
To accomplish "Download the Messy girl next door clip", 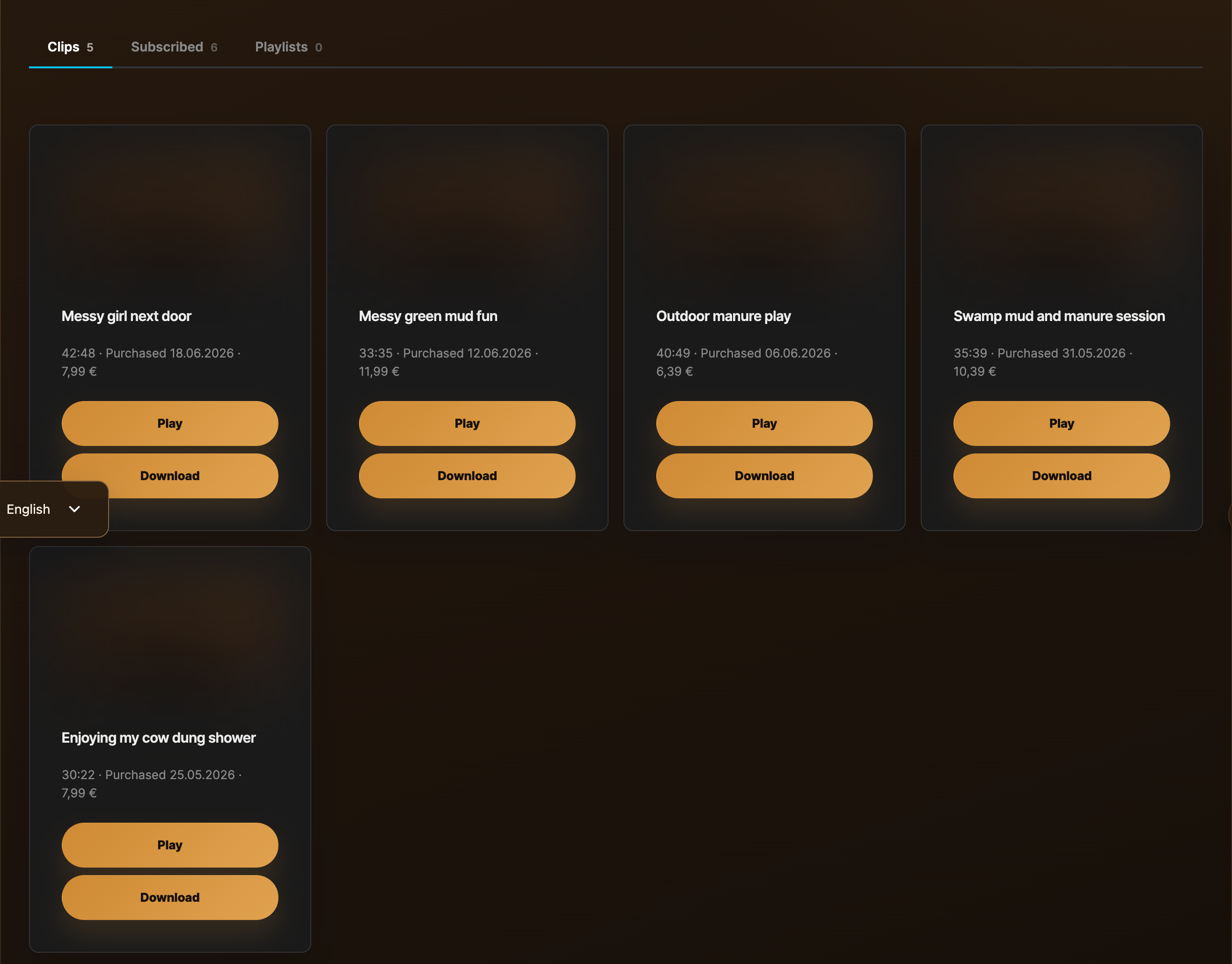I will pyautogui.click(x=170, y=476).
